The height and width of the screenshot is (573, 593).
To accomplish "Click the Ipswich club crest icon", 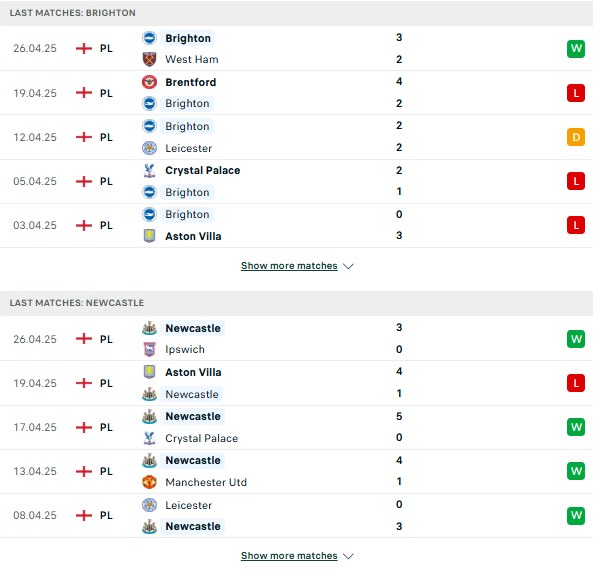I will tap(149, 349).
